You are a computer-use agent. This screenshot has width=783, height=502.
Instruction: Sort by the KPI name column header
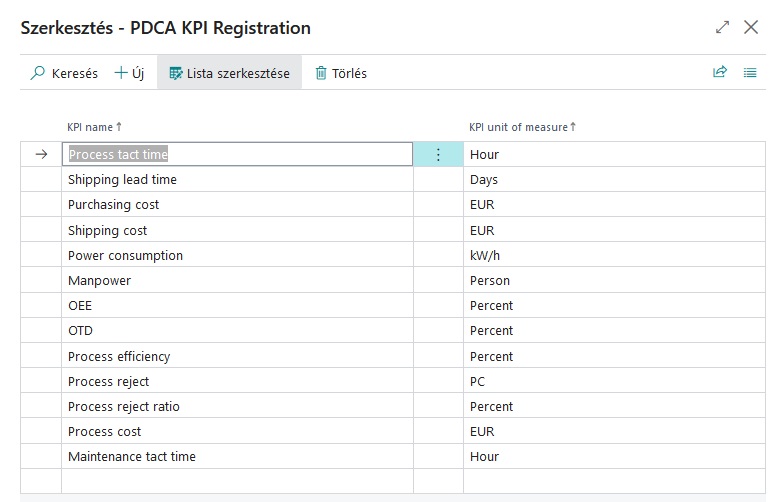(x=94, y=127)
